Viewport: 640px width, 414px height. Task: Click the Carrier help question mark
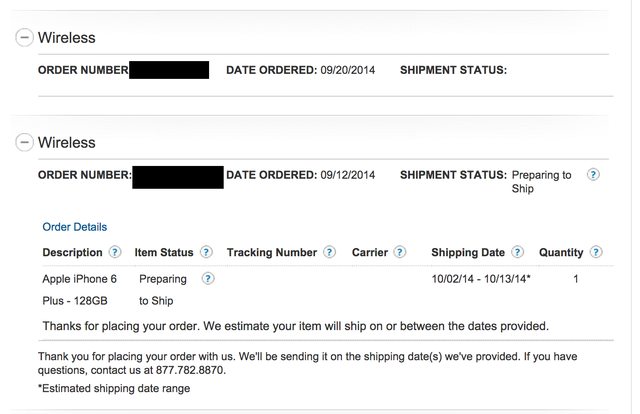(400, 253)
